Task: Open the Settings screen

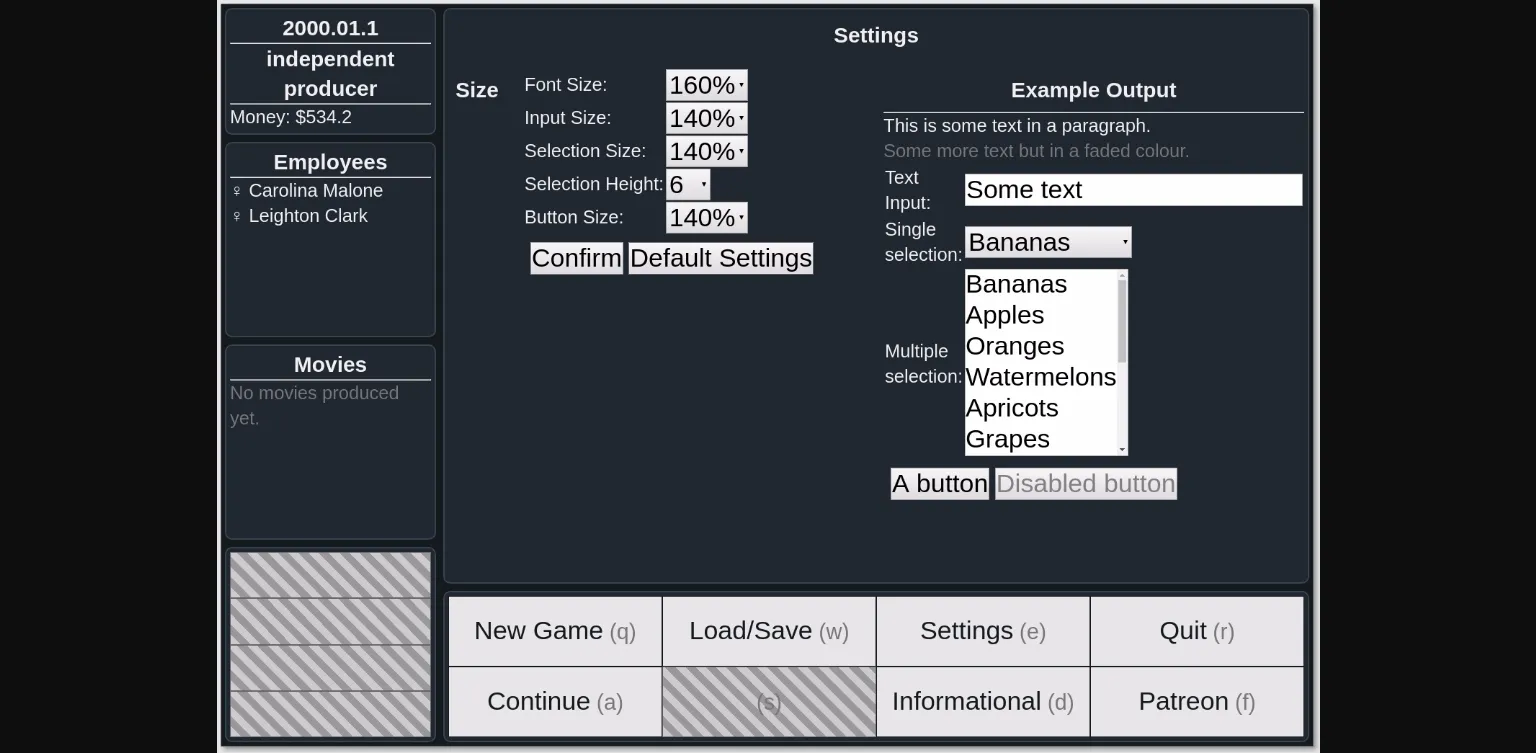Action: pos(981,631)
